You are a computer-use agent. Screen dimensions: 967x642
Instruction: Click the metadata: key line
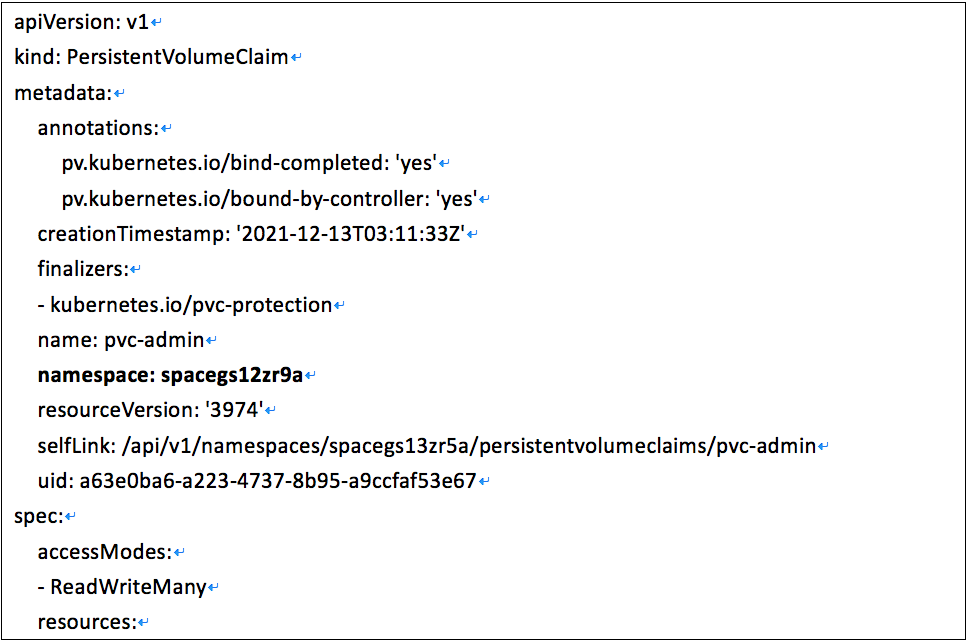coord(63,93)
